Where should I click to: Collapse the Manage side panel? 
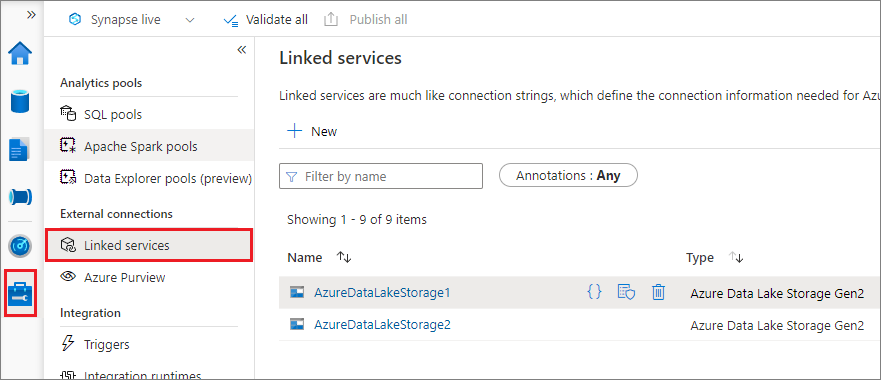coord(242,50)
